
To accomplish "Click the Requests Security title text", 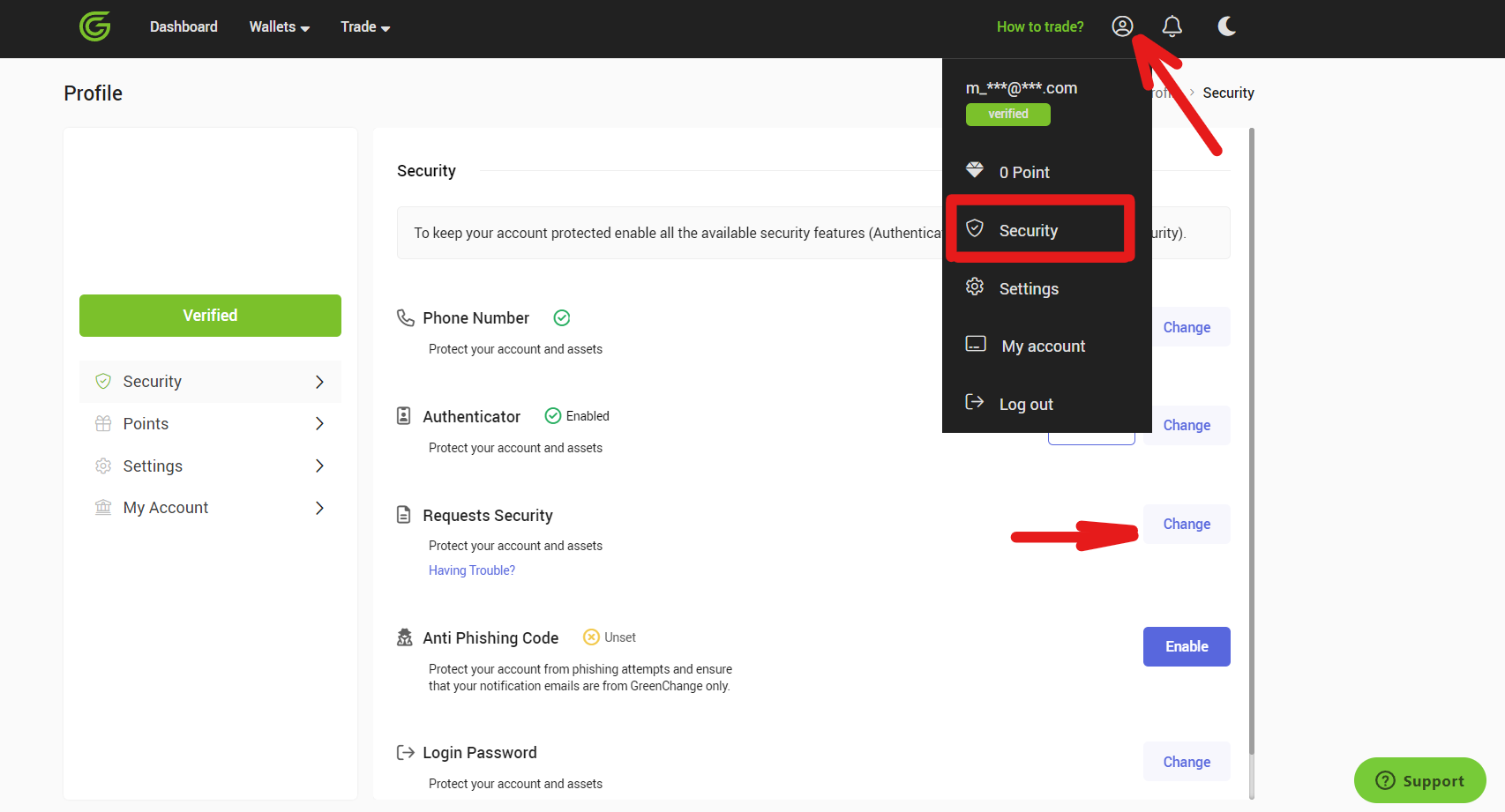I will (488, 515).
